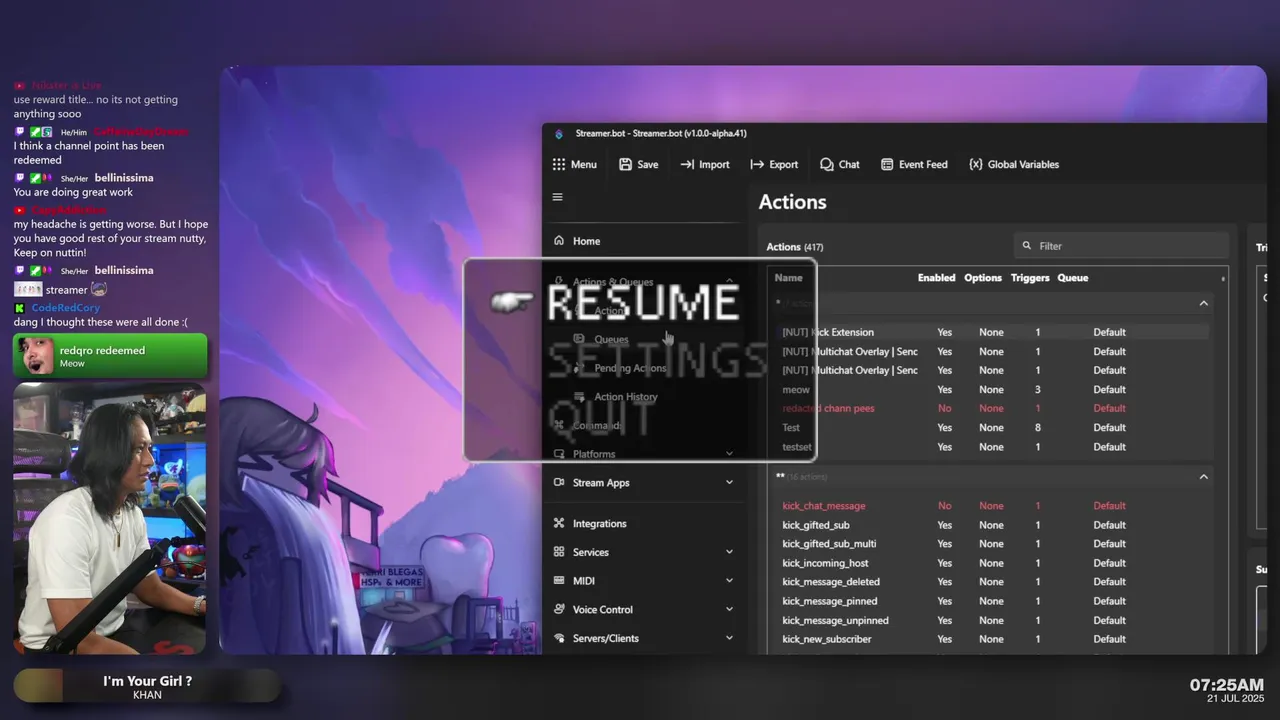This screenshot has height=720, width=1280.
Task: Click the Servers/Clients sidebar label
Action: [x=606, y=638]
